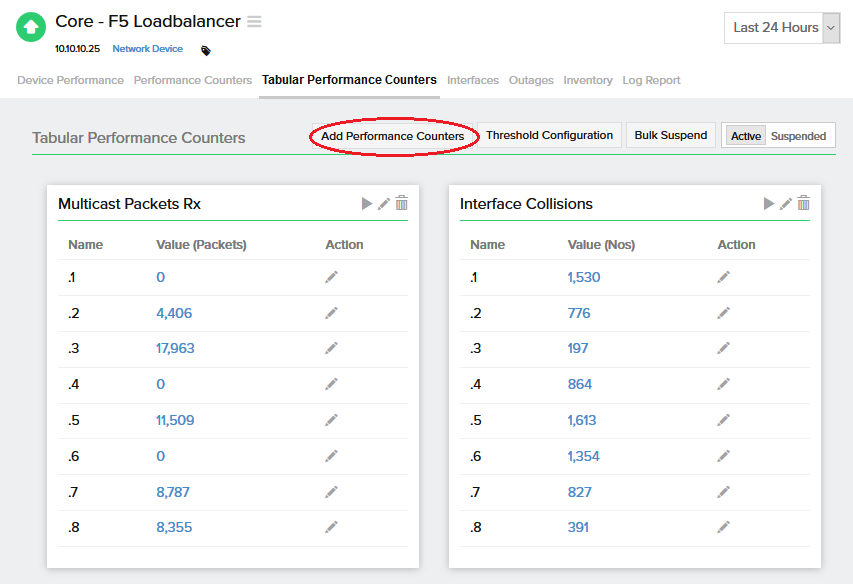Edit the Multicast Packets Rx card with pencil icon
The width and height of the screenshot is (853, 584).
coord(384,203)
